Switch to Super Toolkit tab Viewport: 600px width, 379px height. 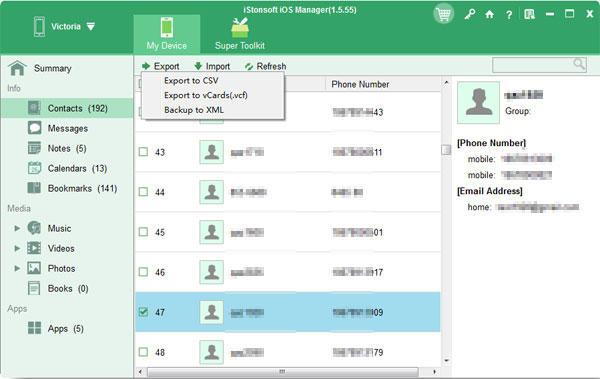[240, 34]
